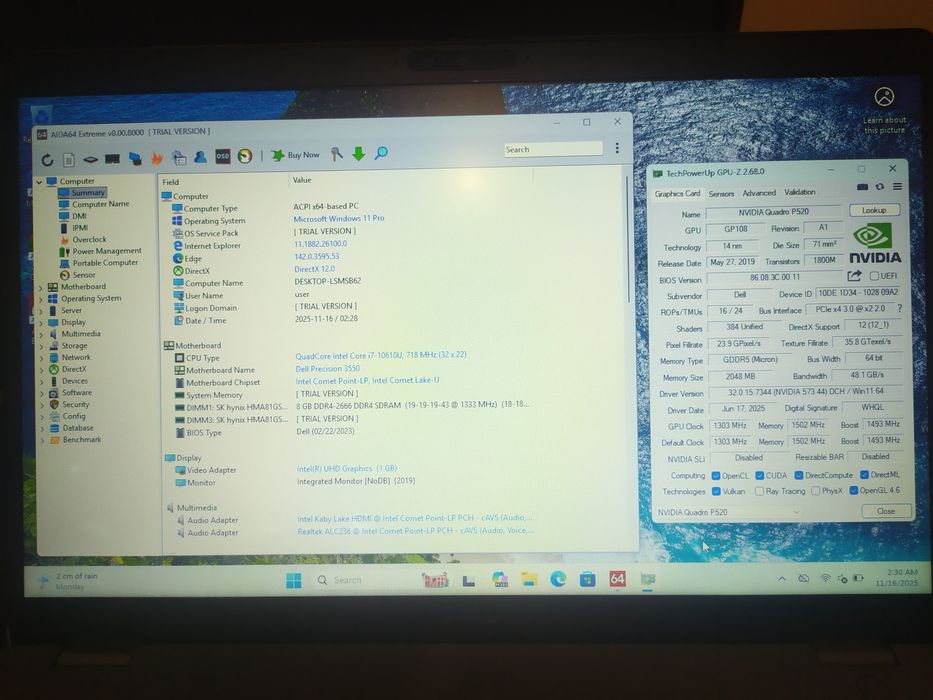
Task: Launch the flame stability test icon
Action: [x=157, y=158]
